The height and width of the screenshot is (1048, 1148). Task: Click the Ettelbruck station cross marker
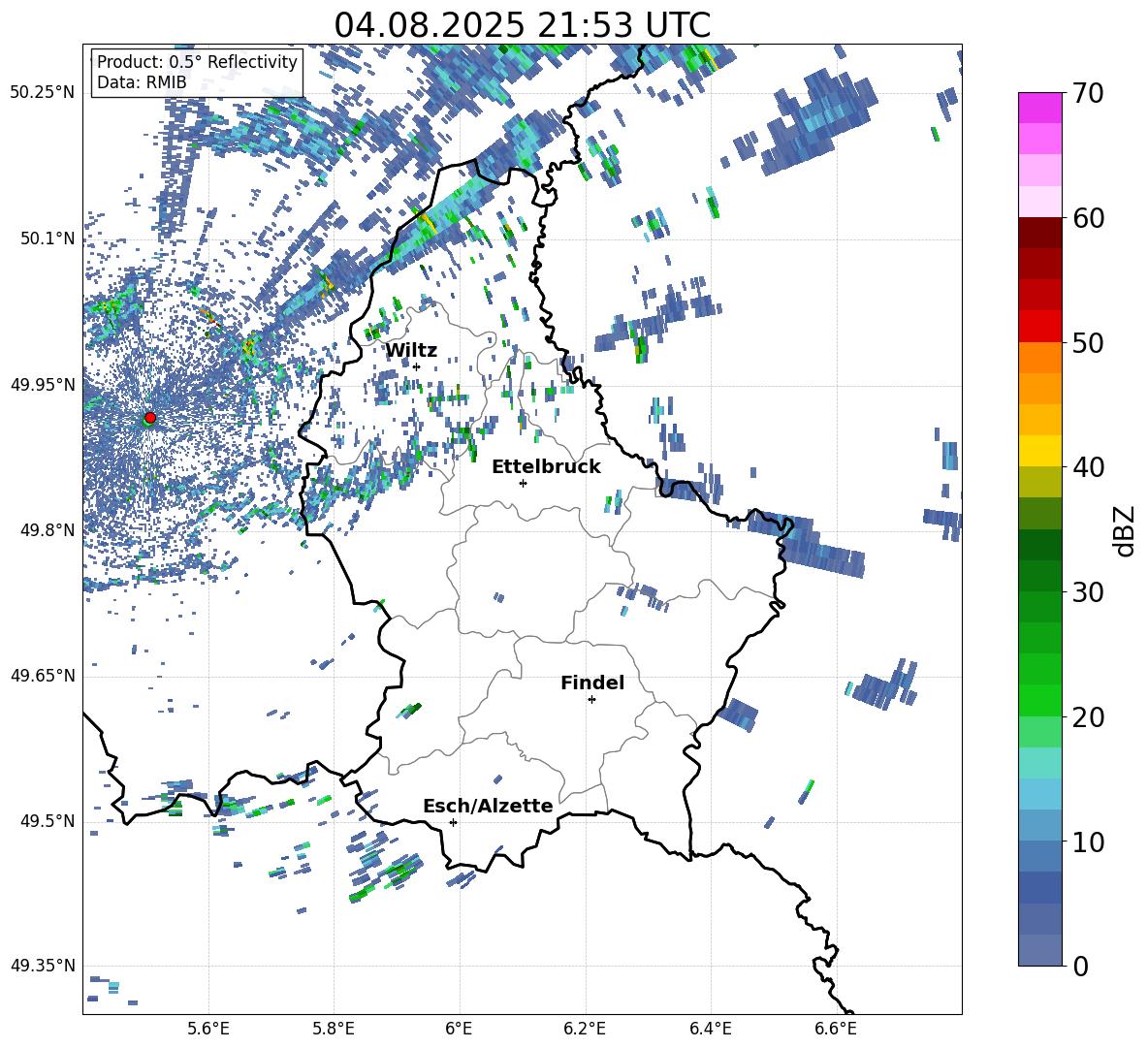523,483
